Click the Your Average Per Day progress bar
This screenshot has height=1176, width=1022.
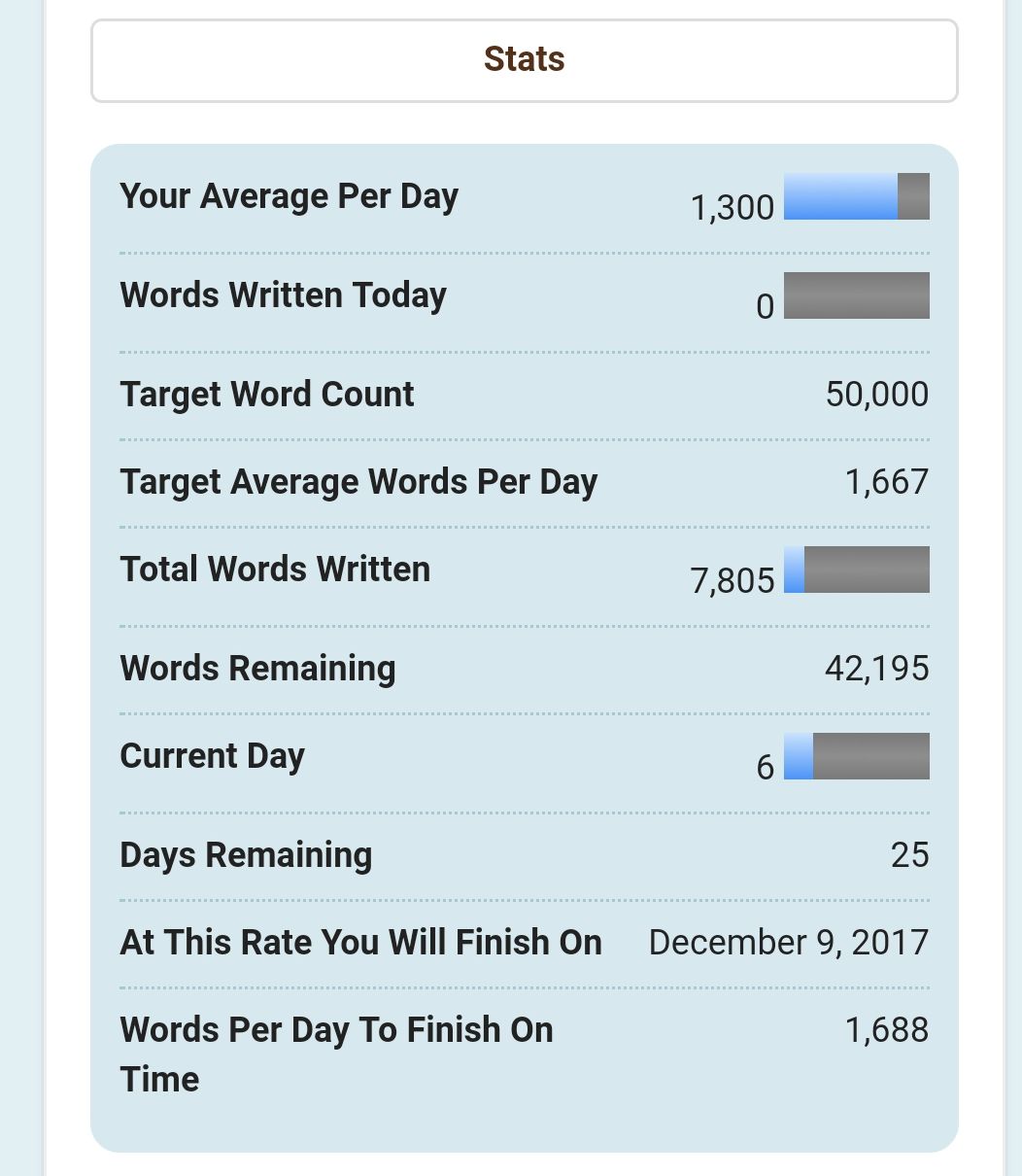(857, 196)
